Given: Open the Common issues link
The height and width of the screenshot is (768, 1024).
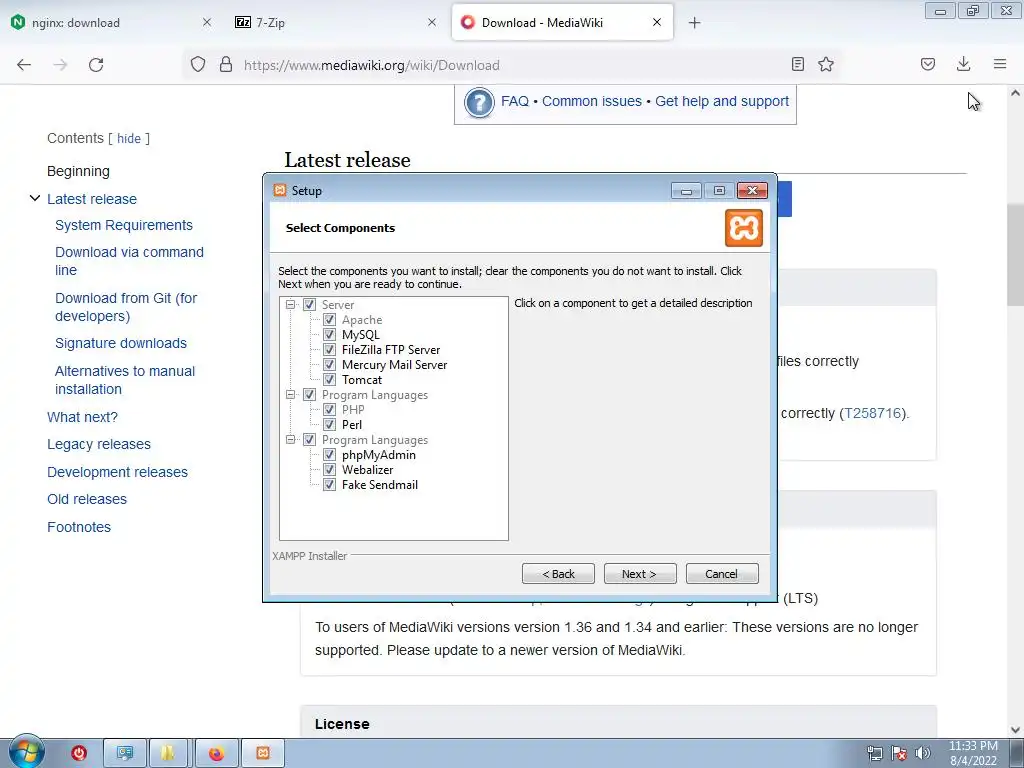Looking at the screenshot, I should point(592,101).
